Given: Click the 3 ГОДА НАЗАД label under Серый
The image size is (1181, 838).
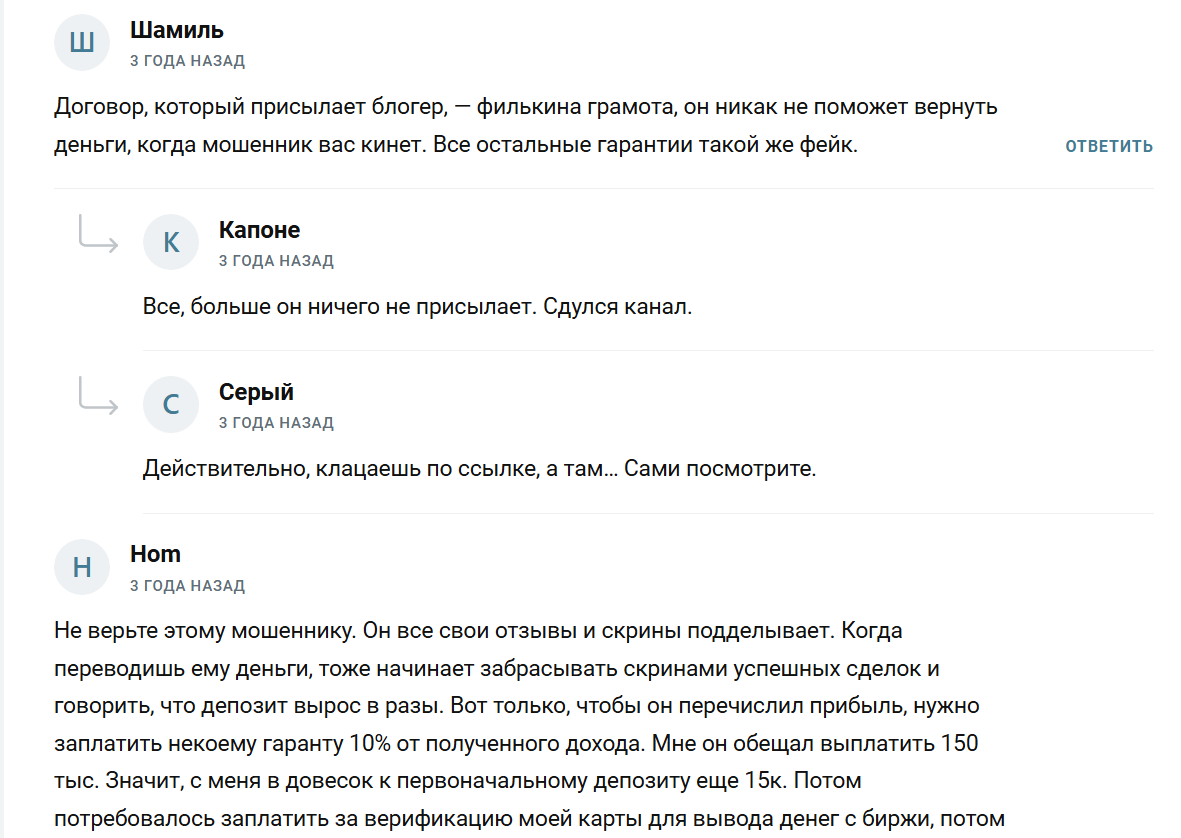Looking at the screenshot, I should (276, 422).
